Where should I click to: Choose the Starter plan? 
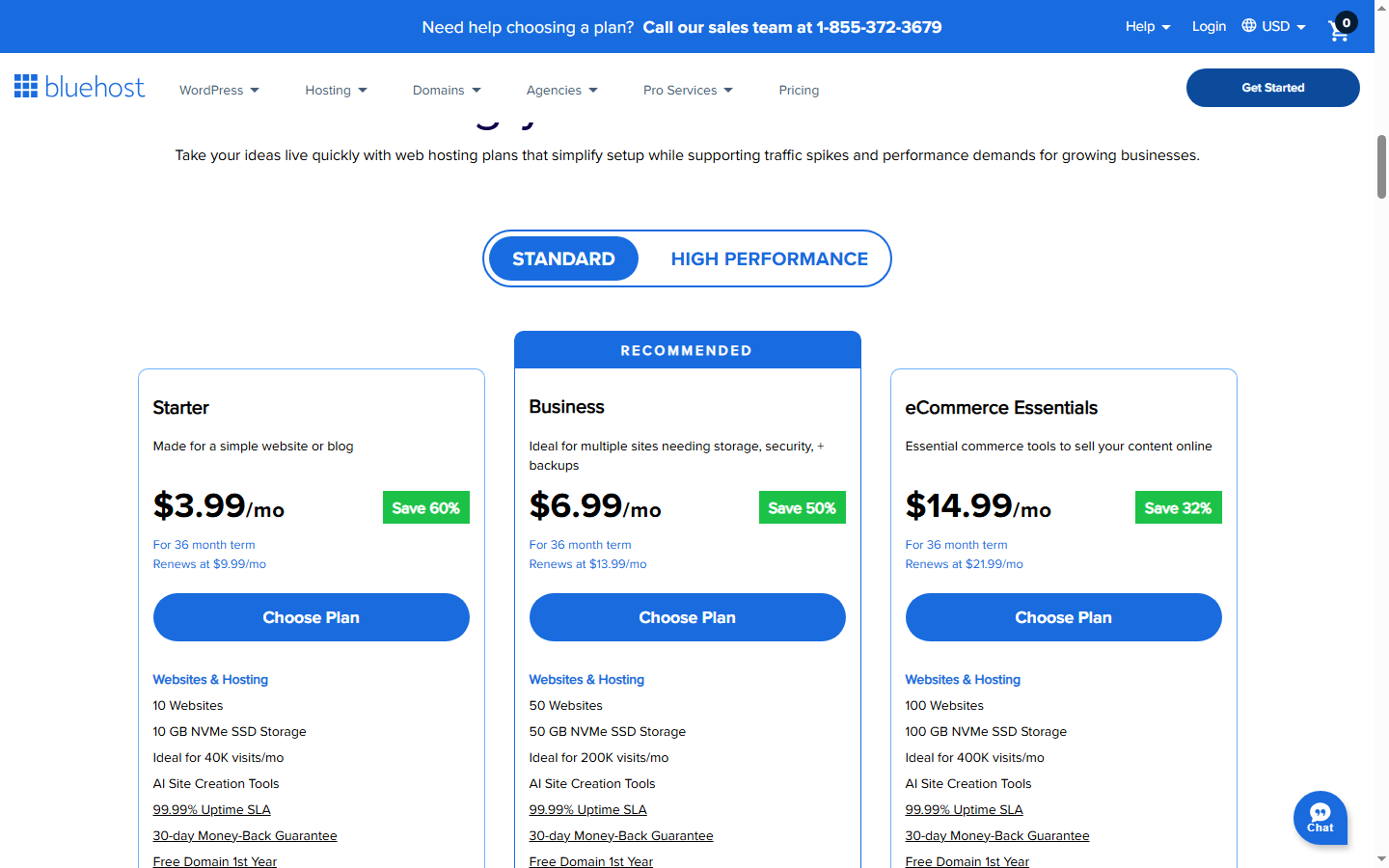311,617
